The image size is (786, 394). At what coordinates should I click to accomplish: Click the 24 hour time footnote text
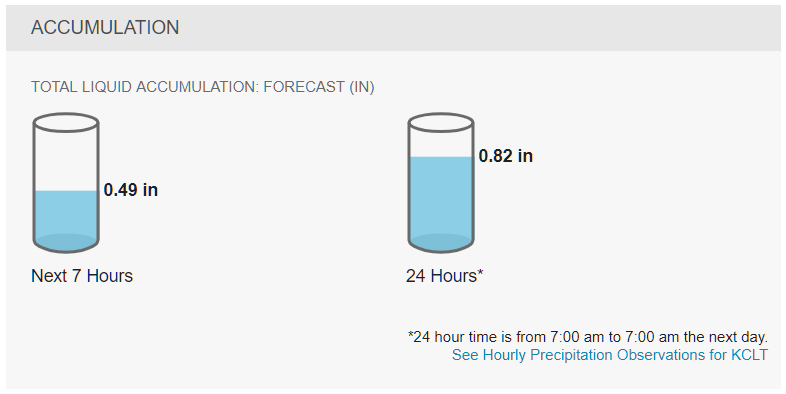587,336
